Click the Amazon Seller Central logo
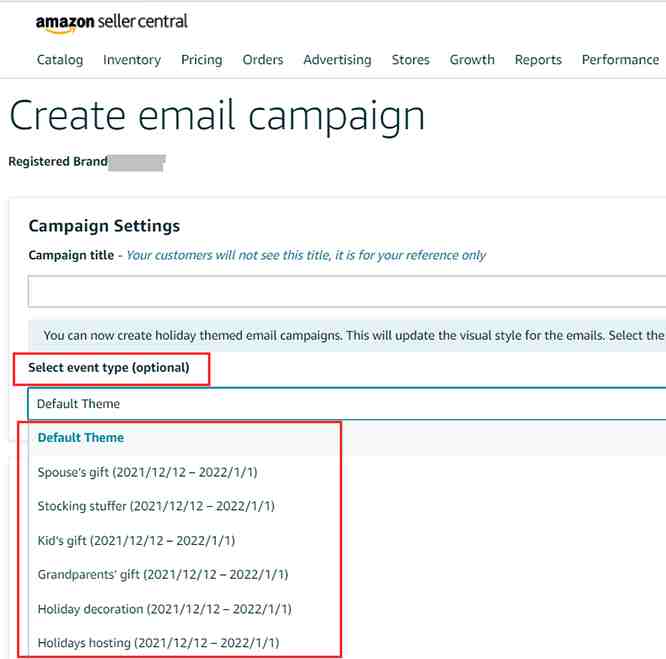 pyautogui.click(x=111, y=22)
